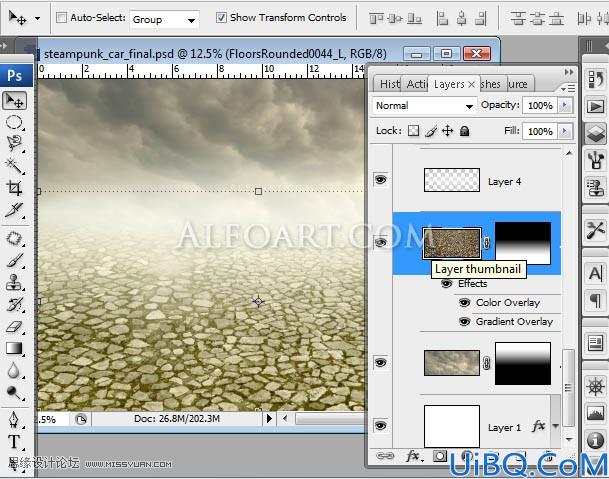The height and width of the screenshot is (479, 609).
Task: Activate the Crop tool
Action: point(14,188)
